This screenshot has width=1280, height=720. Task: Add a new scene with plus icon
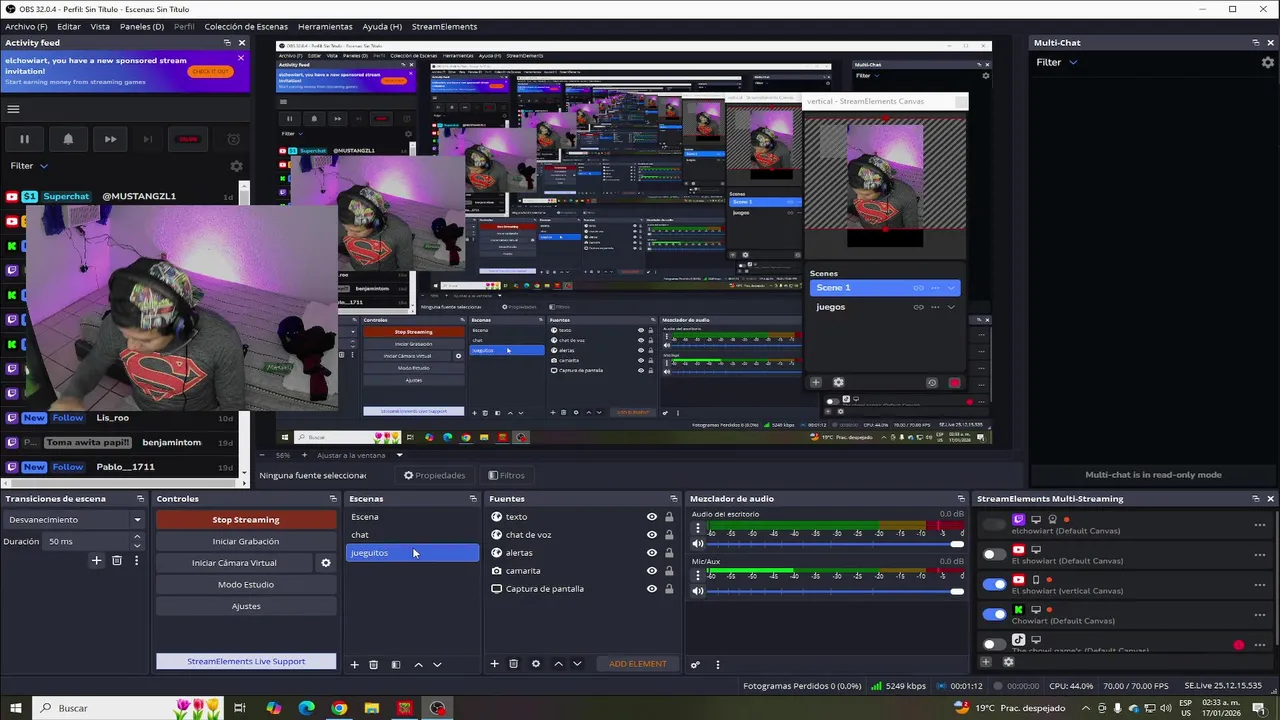[354, 664]
